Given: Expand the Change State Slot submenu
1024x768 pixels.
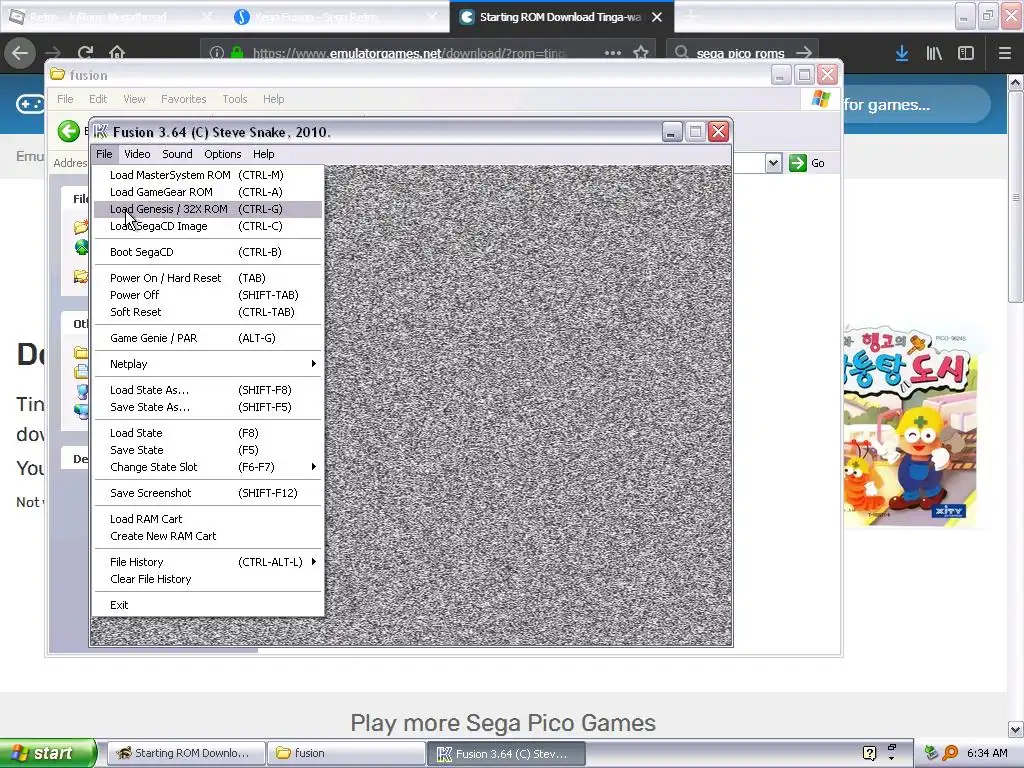Looking at the screenshot, I should (x=208, y=467).
